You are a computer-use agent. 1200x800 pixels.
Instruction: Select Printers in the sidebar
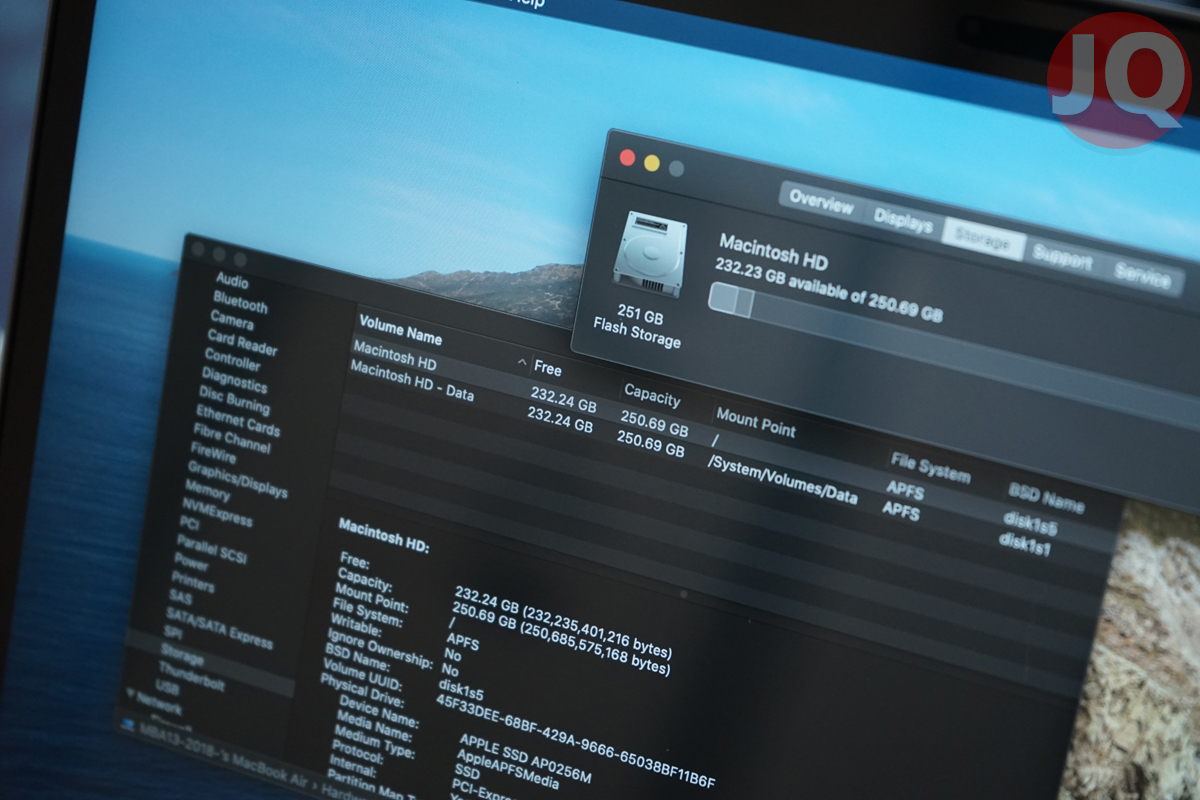(192, 581)
